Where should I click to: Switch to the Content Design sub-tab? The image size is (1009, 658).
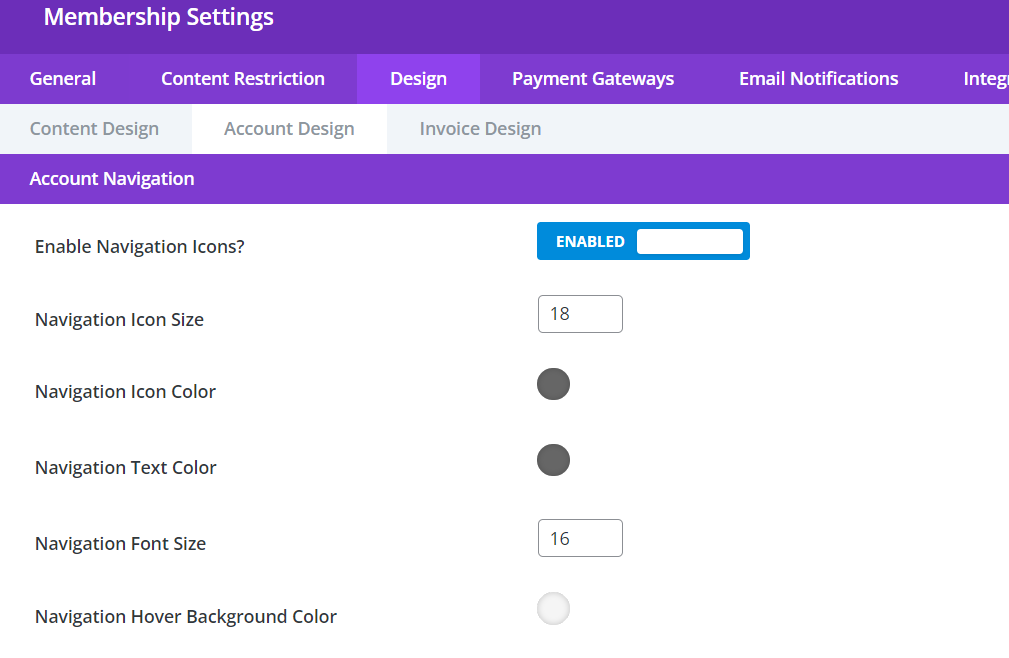[x=94, y=128]
